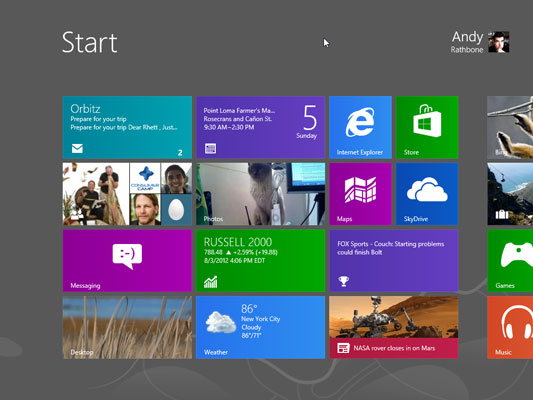
Task: Click the unread mail count 2
Action: (x=180, y=153)
